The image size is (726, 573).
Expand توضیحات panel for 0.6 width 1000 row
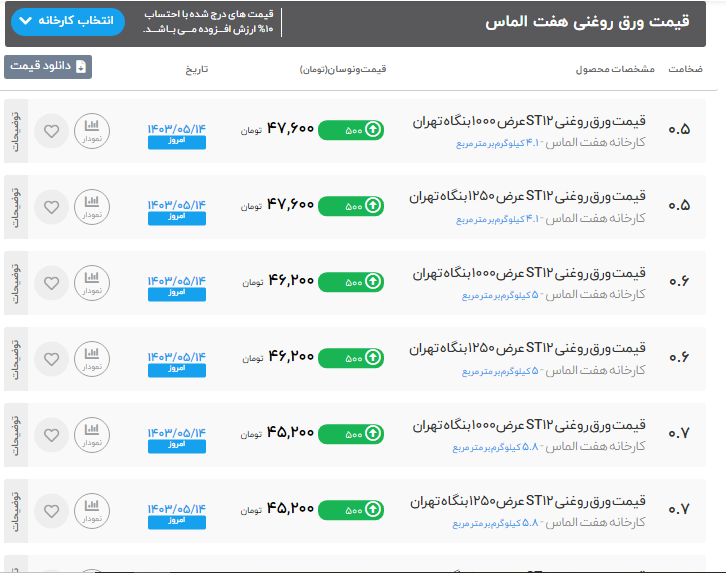click(x=15, y=282)
